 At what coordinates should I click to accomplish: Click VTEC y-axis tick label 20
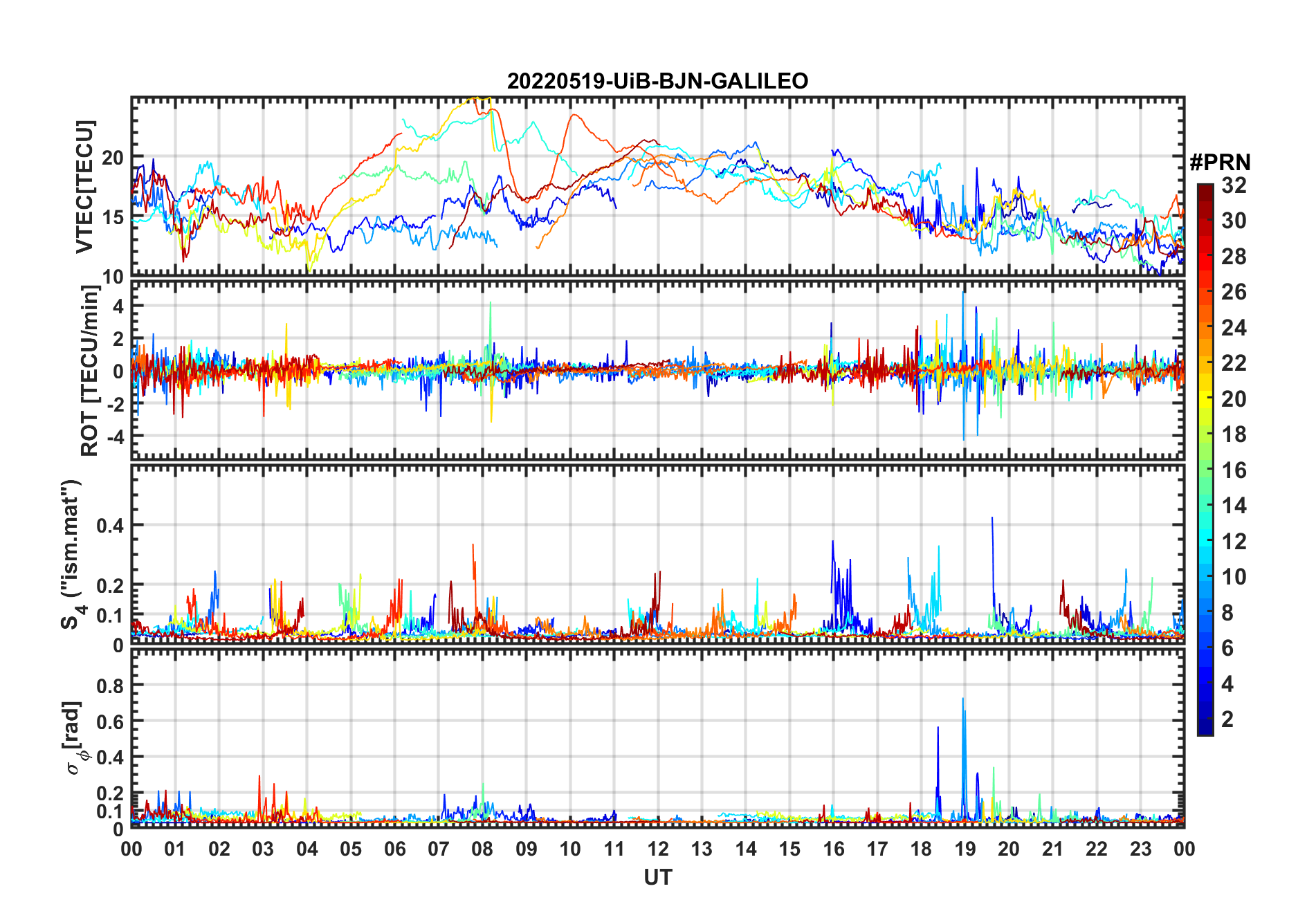coord(113,158)
